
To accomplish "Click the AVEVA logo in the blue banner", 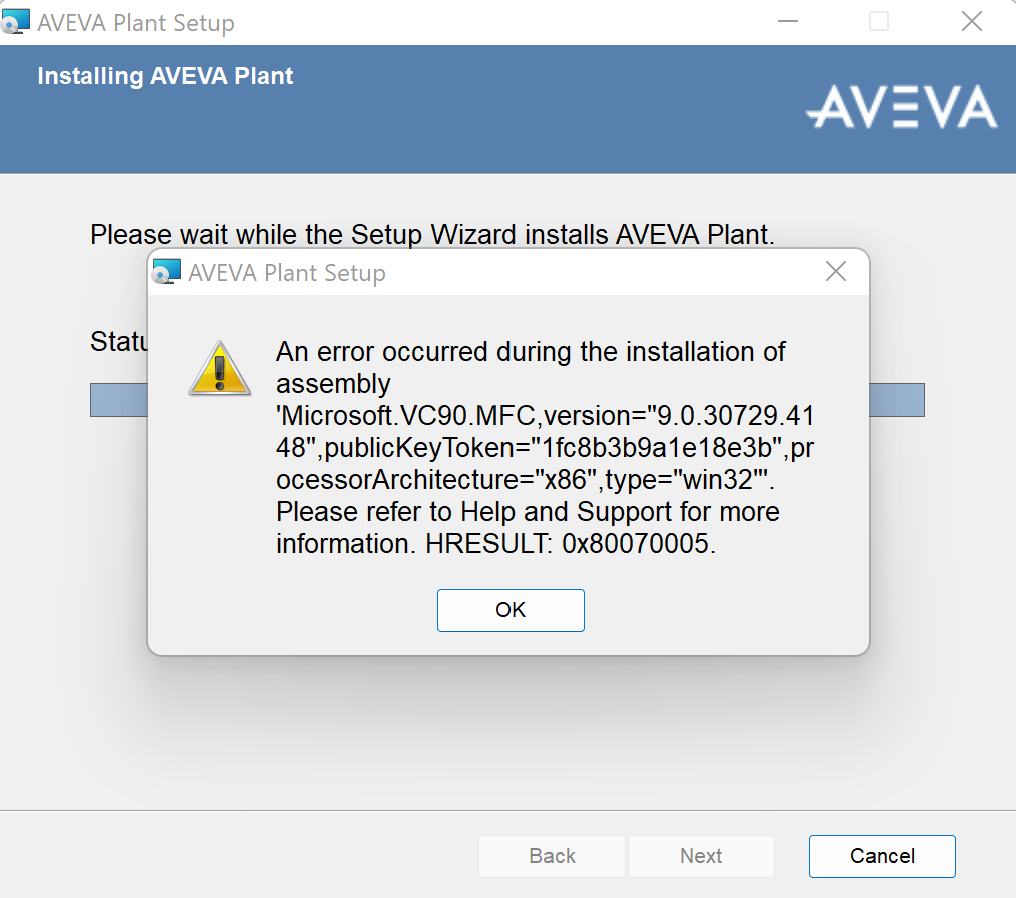I will click(x=901, y=108).
